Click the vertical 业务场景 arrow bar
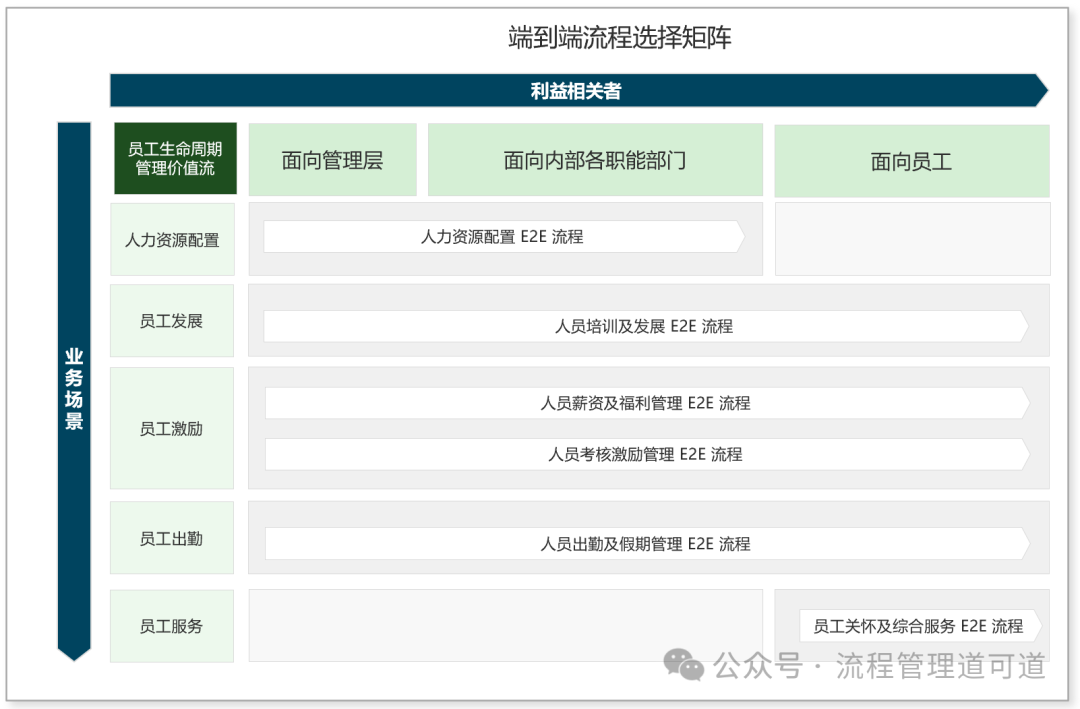1080x709 pixels. click(74, 390)
